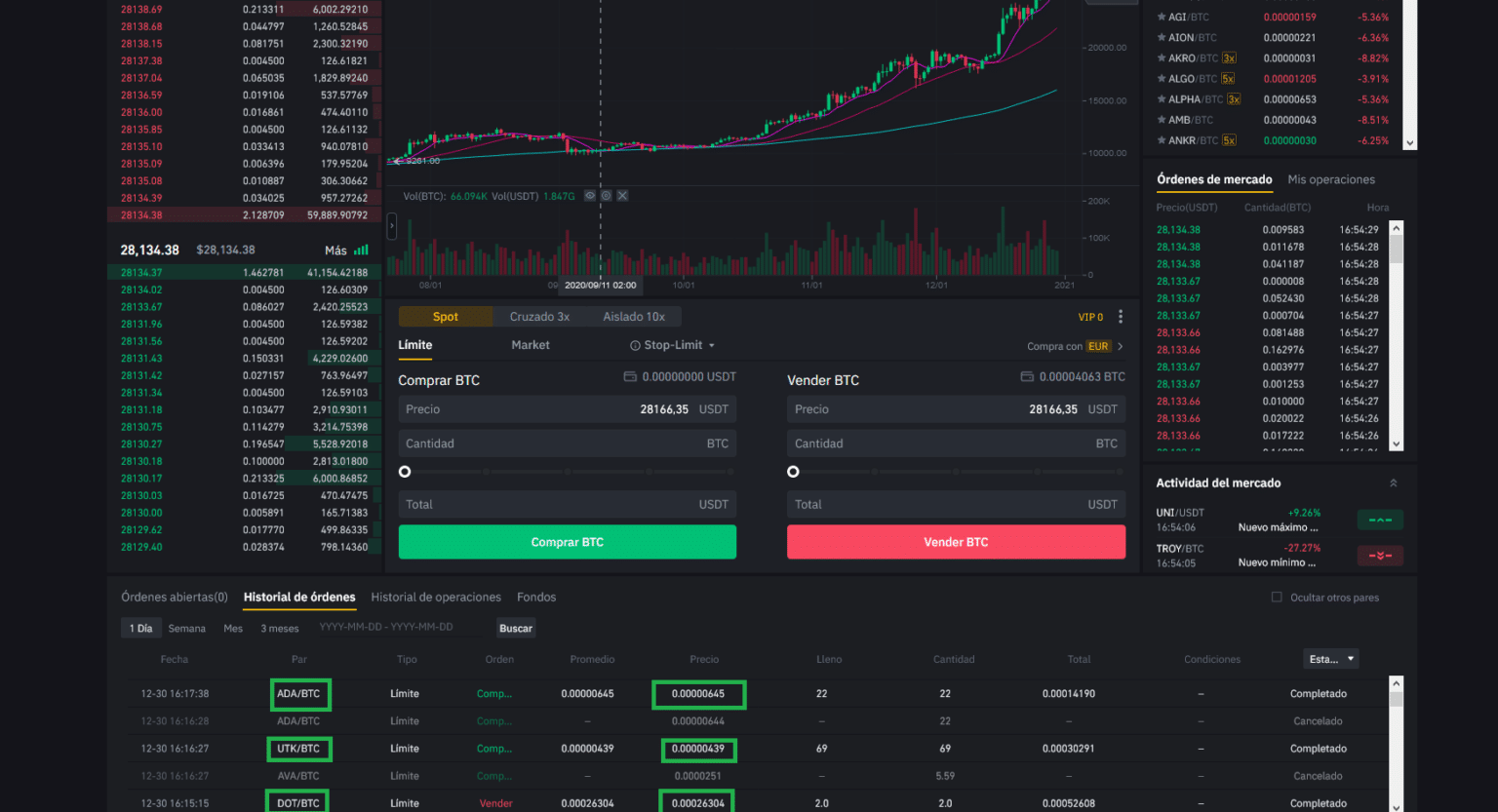1498x812 pixels.
Task: Open the Órdenes de mercado tab
Action: point(1214,179)
